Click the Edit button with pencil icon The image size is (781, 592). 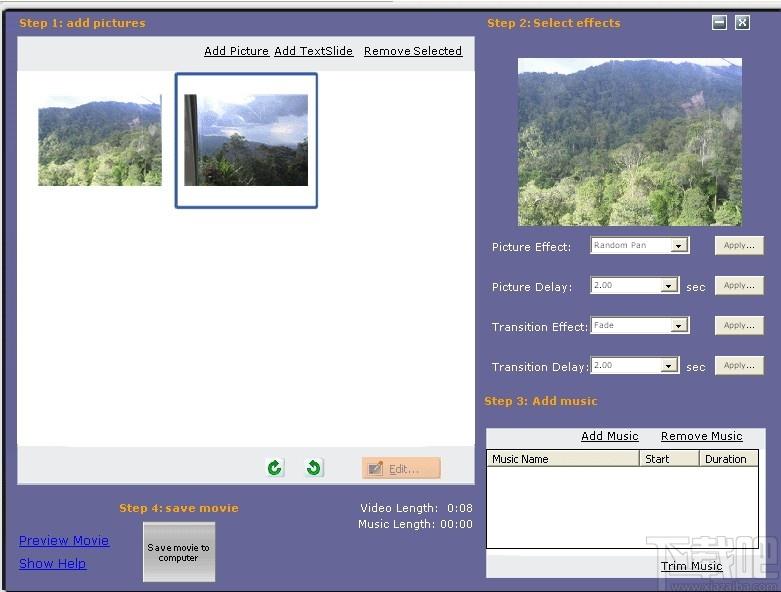[x=401, y=469]
